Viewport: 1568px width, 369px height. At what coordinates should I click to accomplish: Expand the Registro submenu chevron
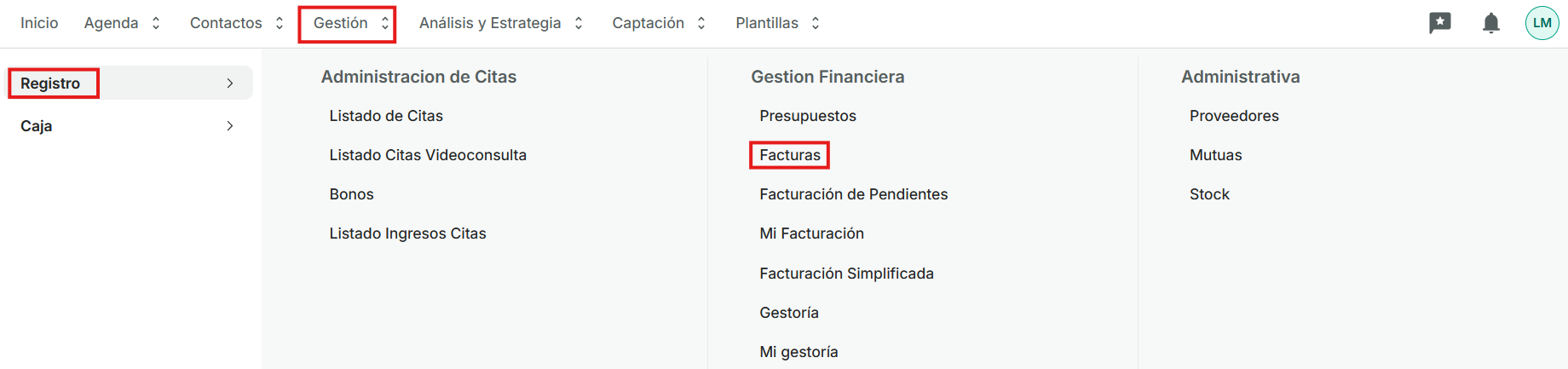click(x=229, y=84)
